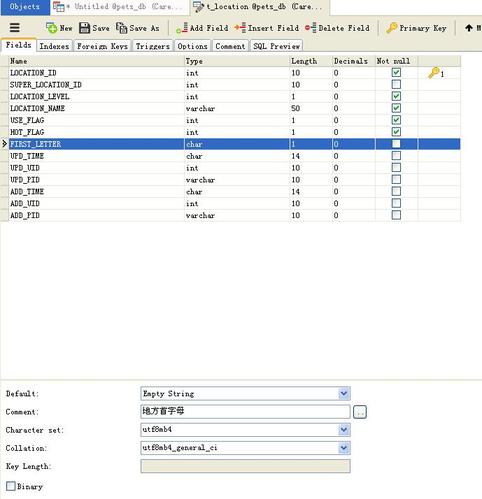This screenshot has width=482, height=499.
Task: Click the Move Up arrow icon
Action: point(469,28)
